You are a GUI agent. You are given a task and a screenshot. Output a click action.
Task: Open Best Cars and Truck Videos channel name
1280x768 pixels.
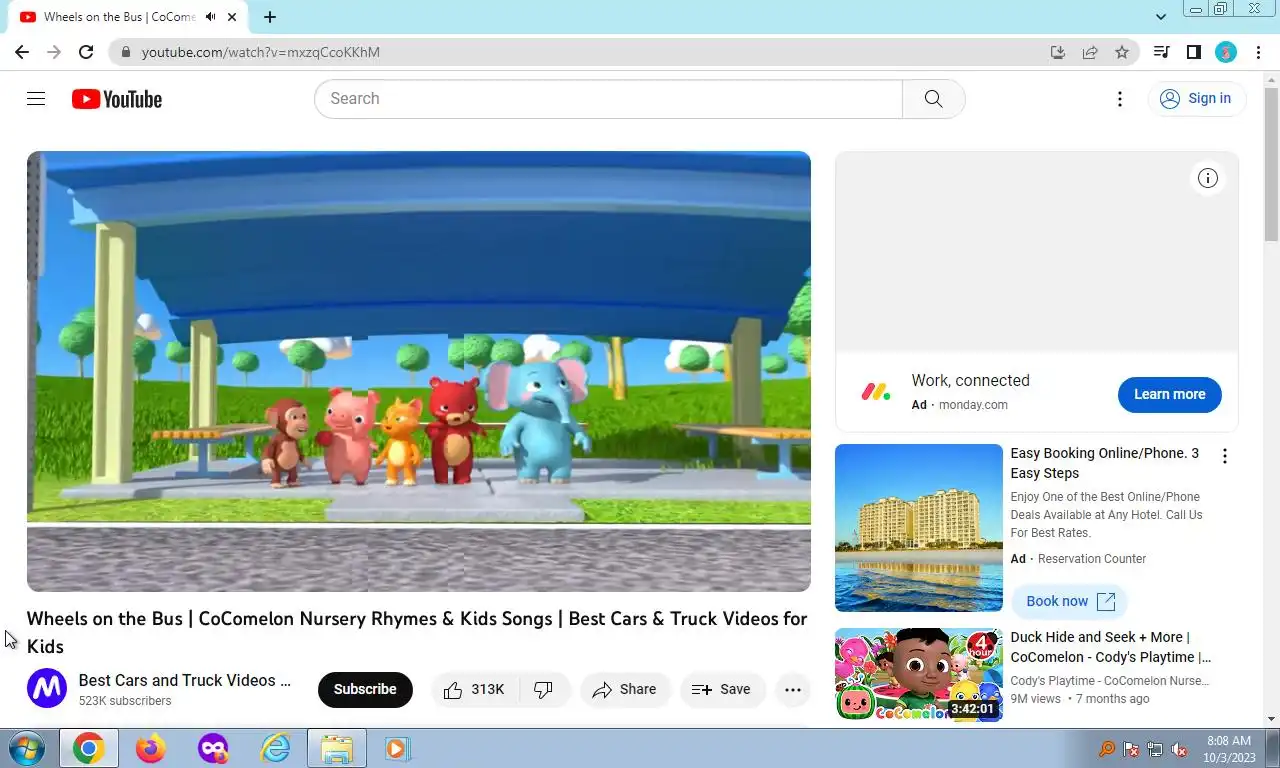(185, 680)
